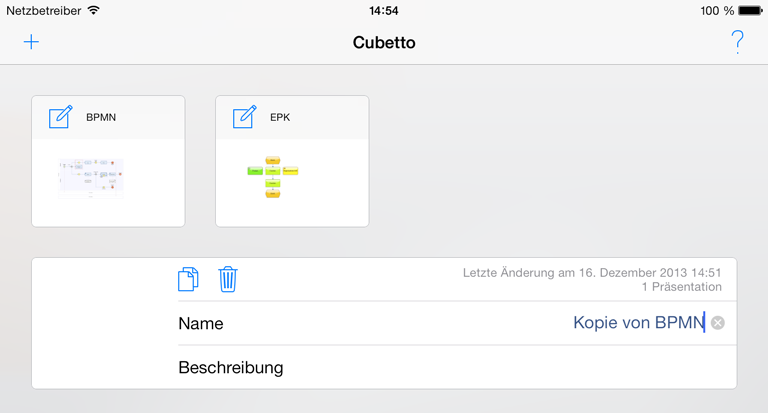Open the EPK diagram thumbnail
Screen dimensions: 768x413
click(273, 177)
